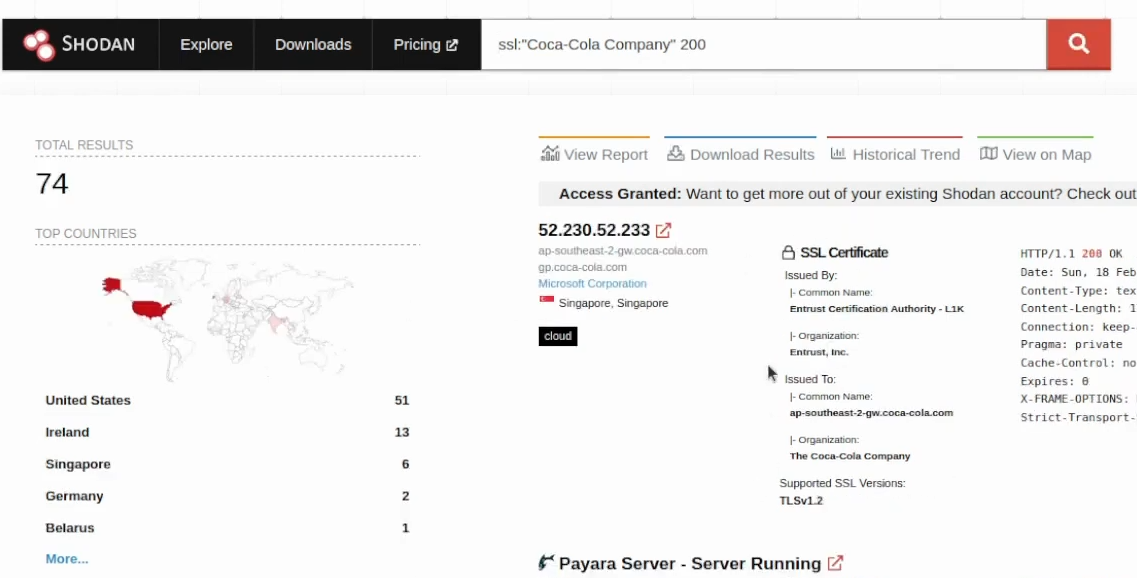
Task: Open View on Map via the map icon
Action: pyautogui.click(x=991, y=154)
